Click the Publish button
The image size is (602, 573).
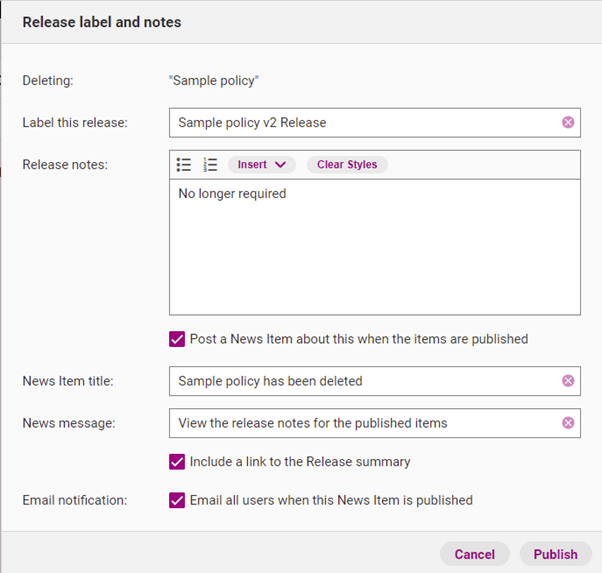555,554
